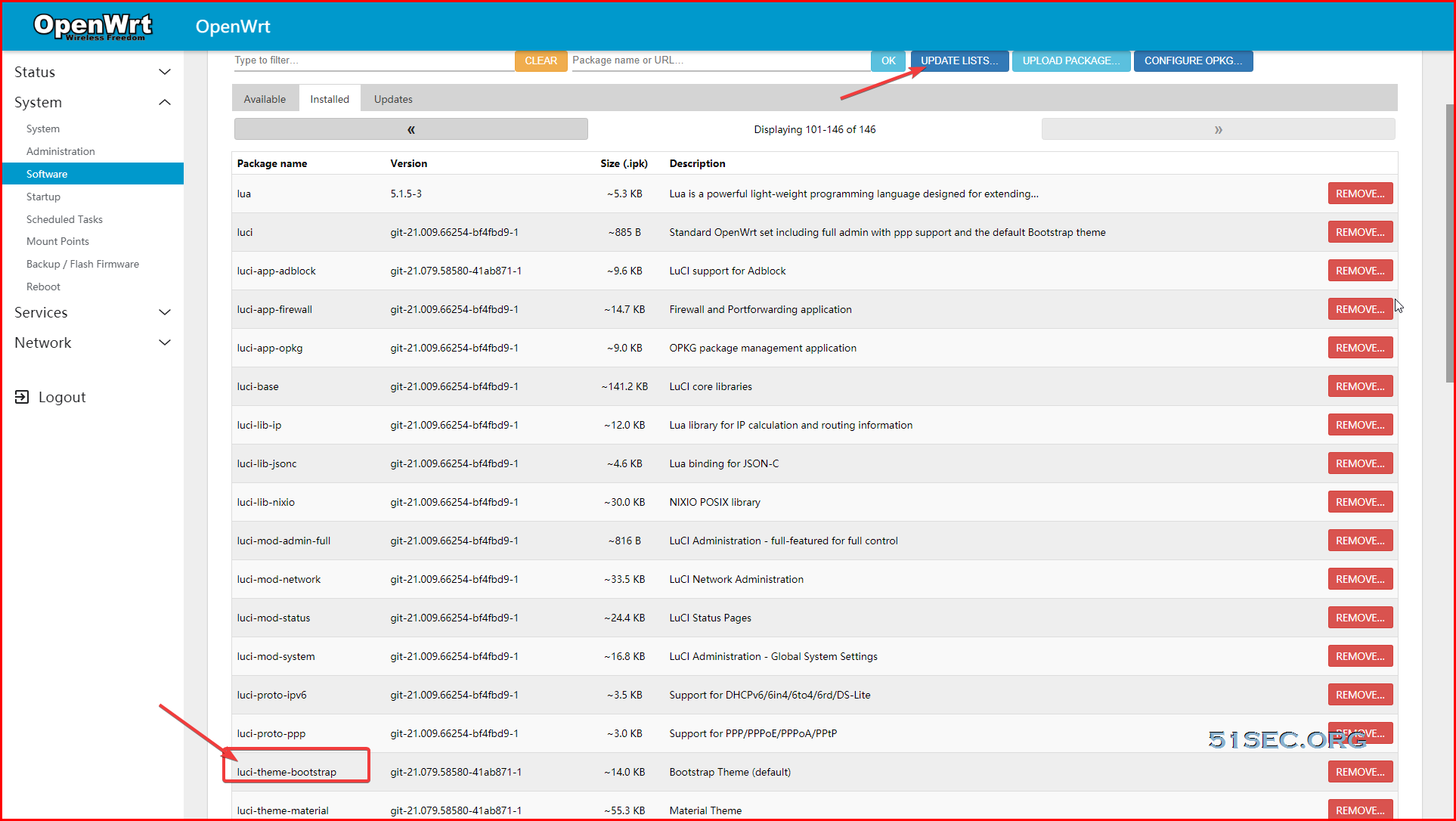Open the Startup page
Image resolution: width=1456 pixels, height=821 pixels.
tap(43, 197)
